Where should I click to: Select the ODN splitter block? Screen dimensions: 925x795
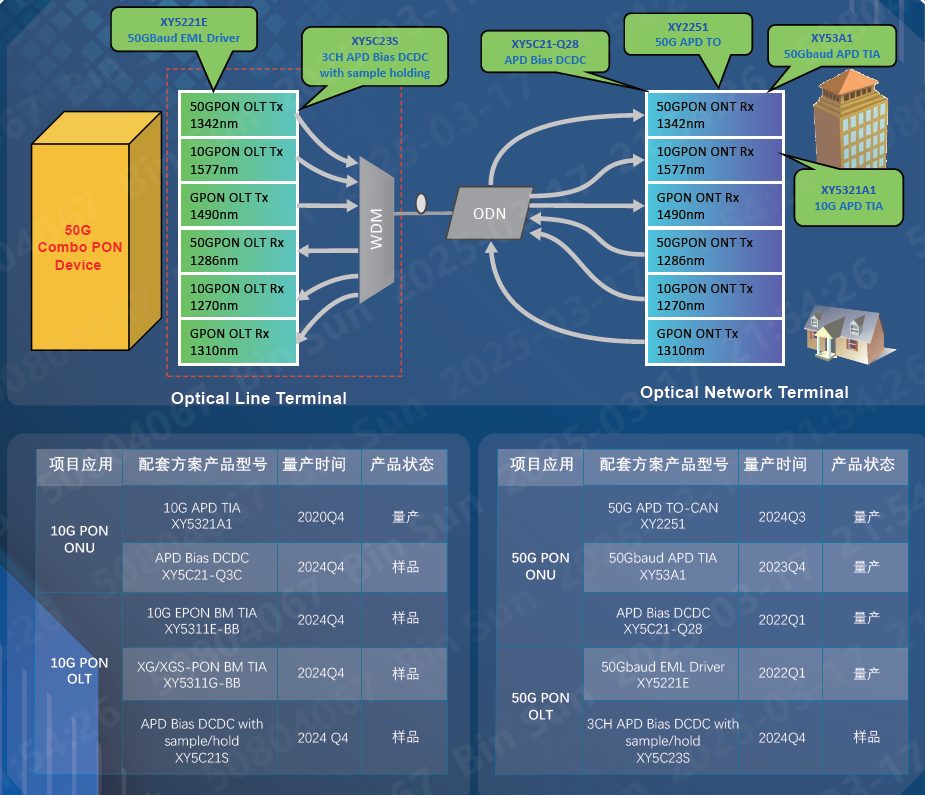(x=489, y=213)
